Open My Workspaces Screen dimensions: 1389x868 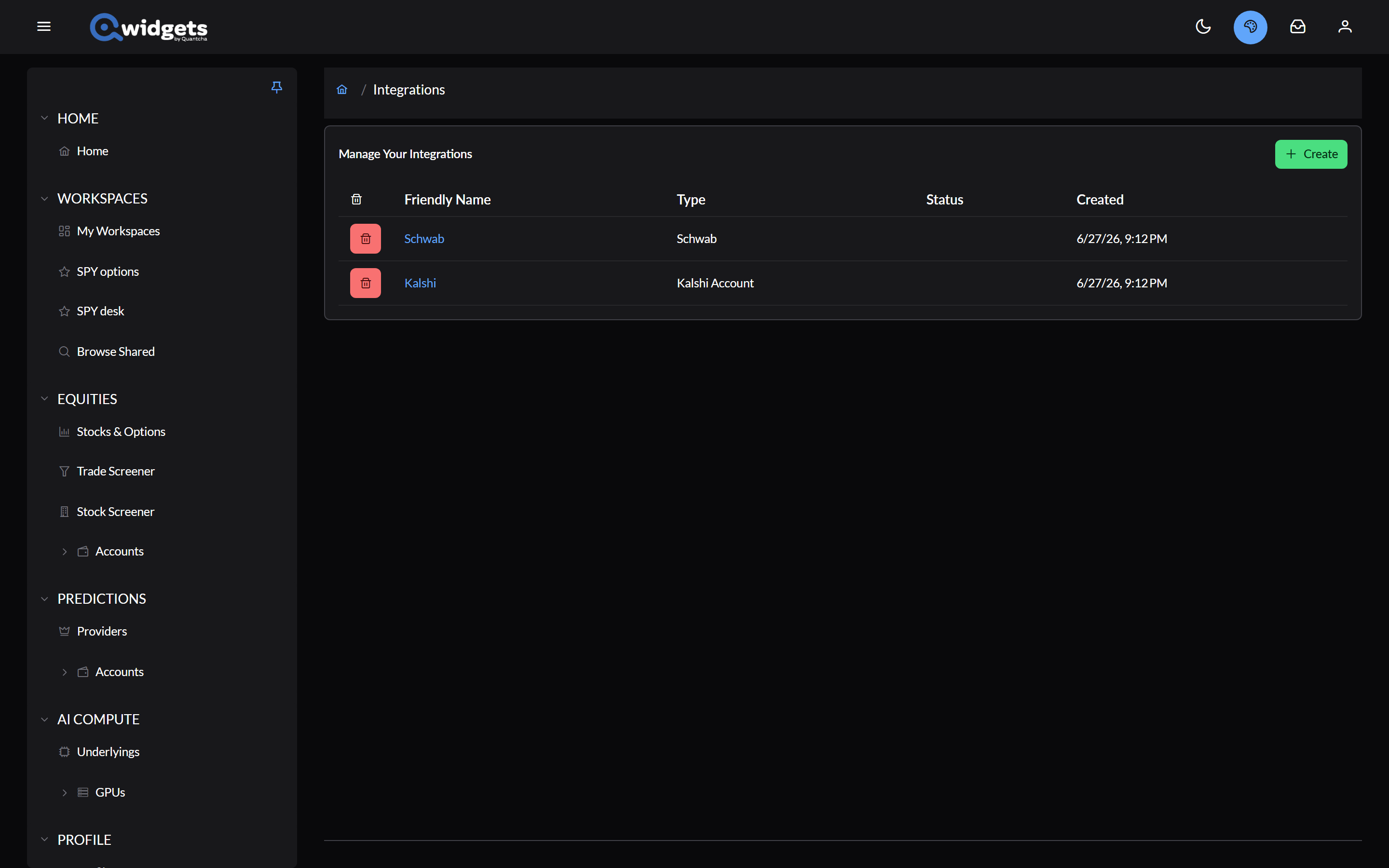click(x=118, y=231)
